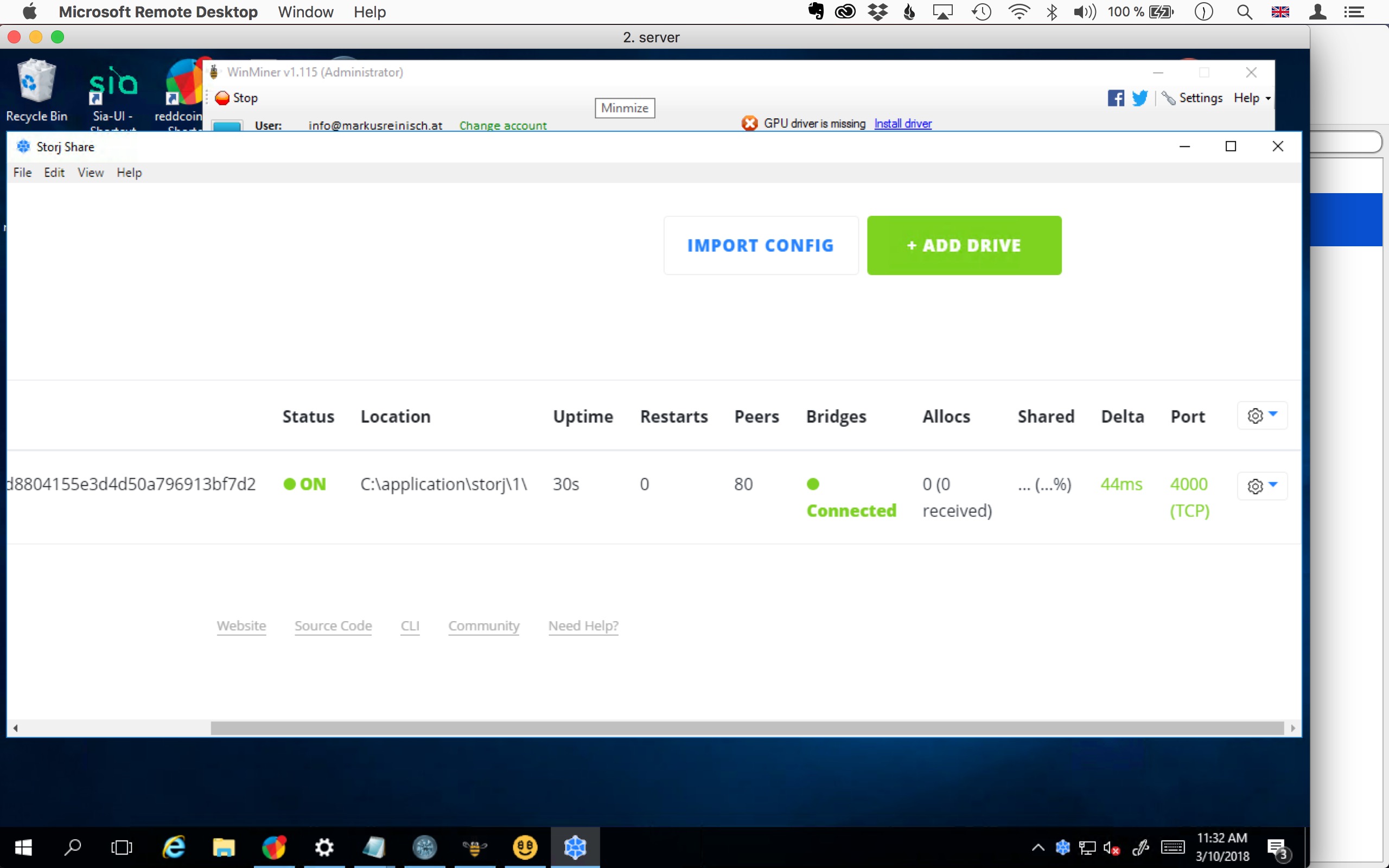The width and height of the screenshot is (1389, 868).
Task: Open the Edit menu in Storj Share
Action: point(54,173)
